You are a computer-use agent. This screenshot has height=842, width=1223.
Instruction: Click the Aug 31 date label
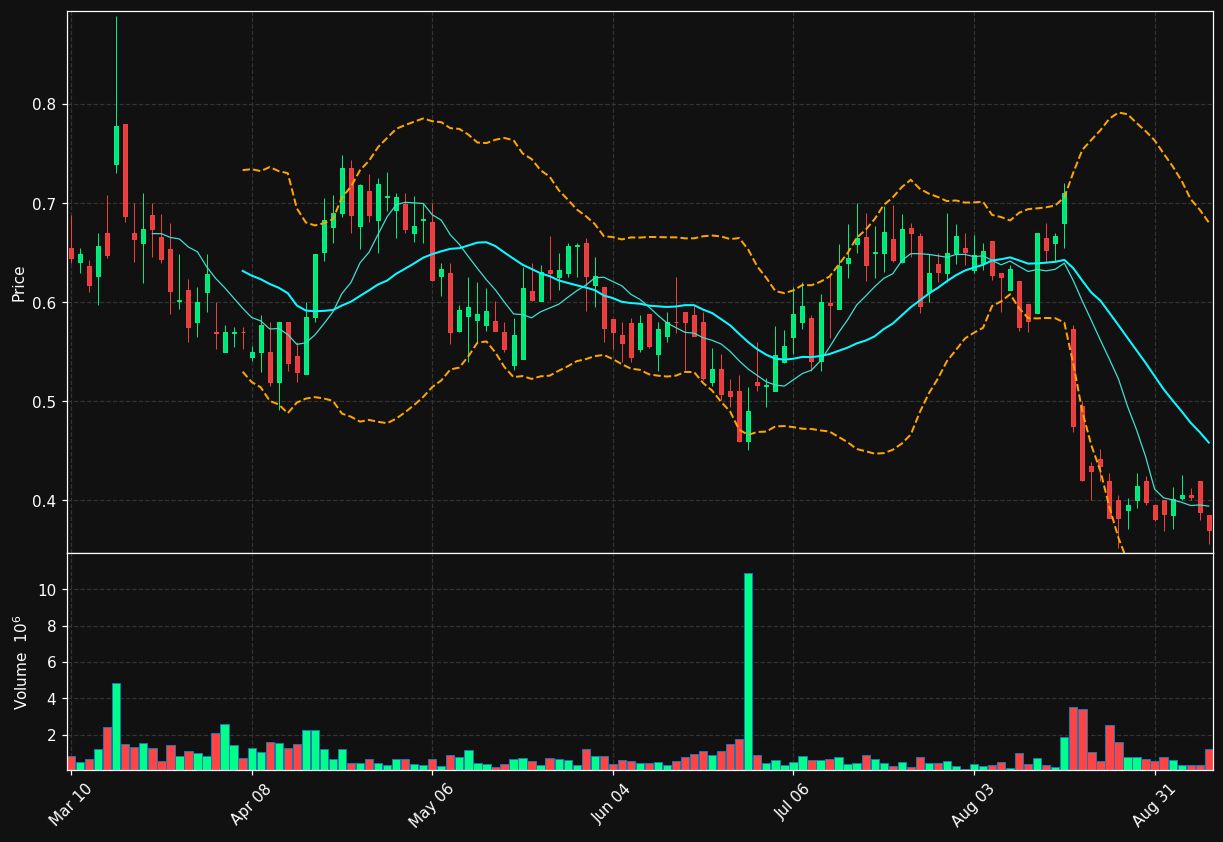[1154, 804]
